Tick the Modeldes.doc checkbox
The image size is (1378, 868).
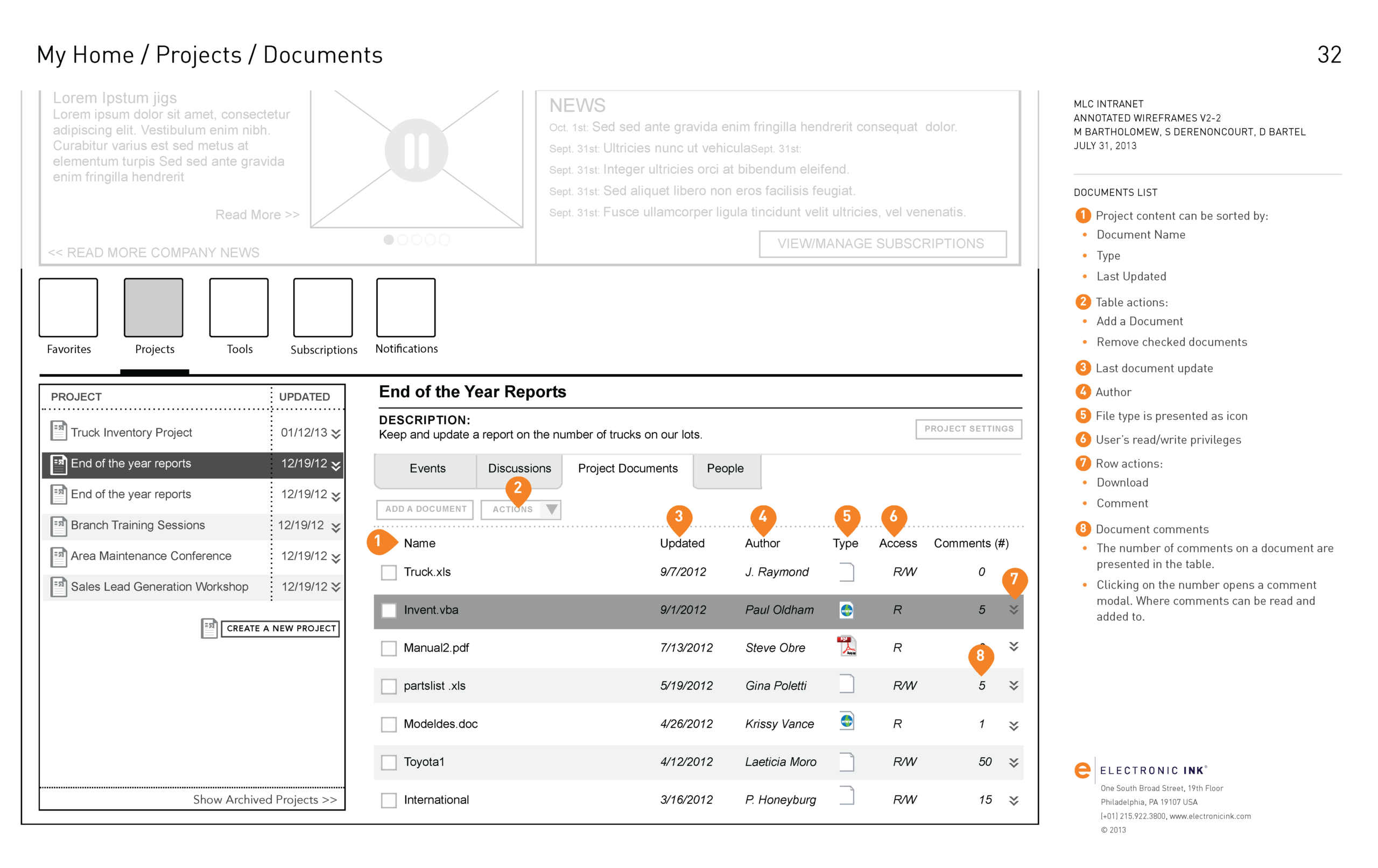(389, 724)
